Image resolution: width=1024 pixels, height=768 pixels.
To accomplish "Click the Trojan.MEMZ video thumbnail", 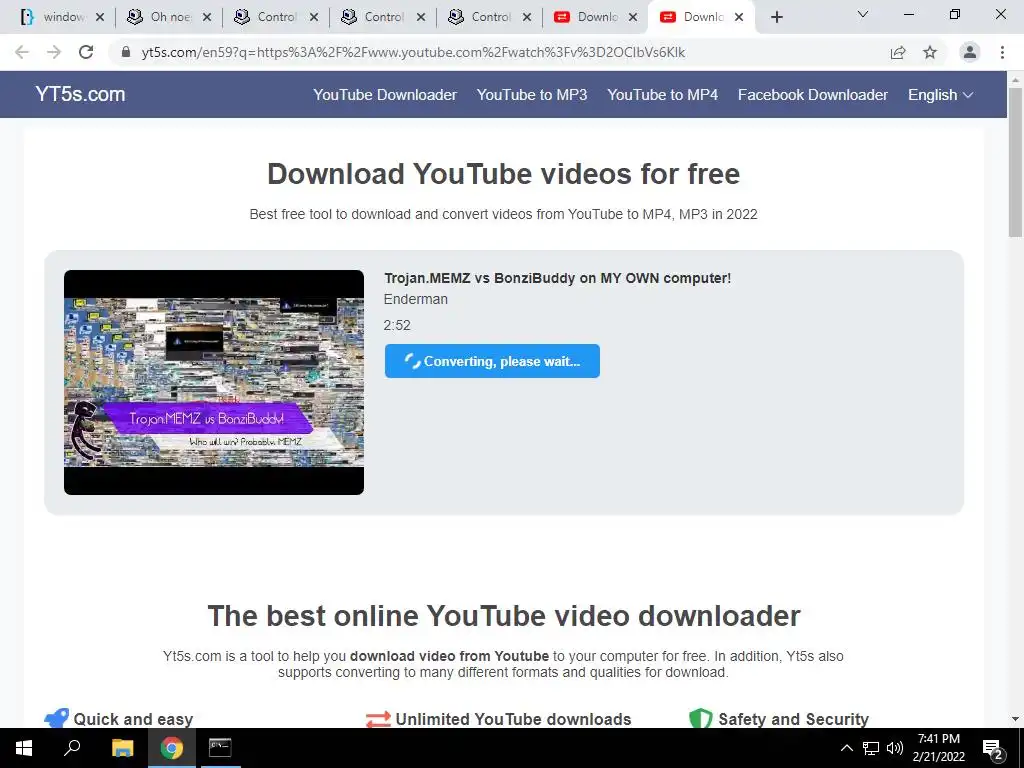I will [214, 382].
